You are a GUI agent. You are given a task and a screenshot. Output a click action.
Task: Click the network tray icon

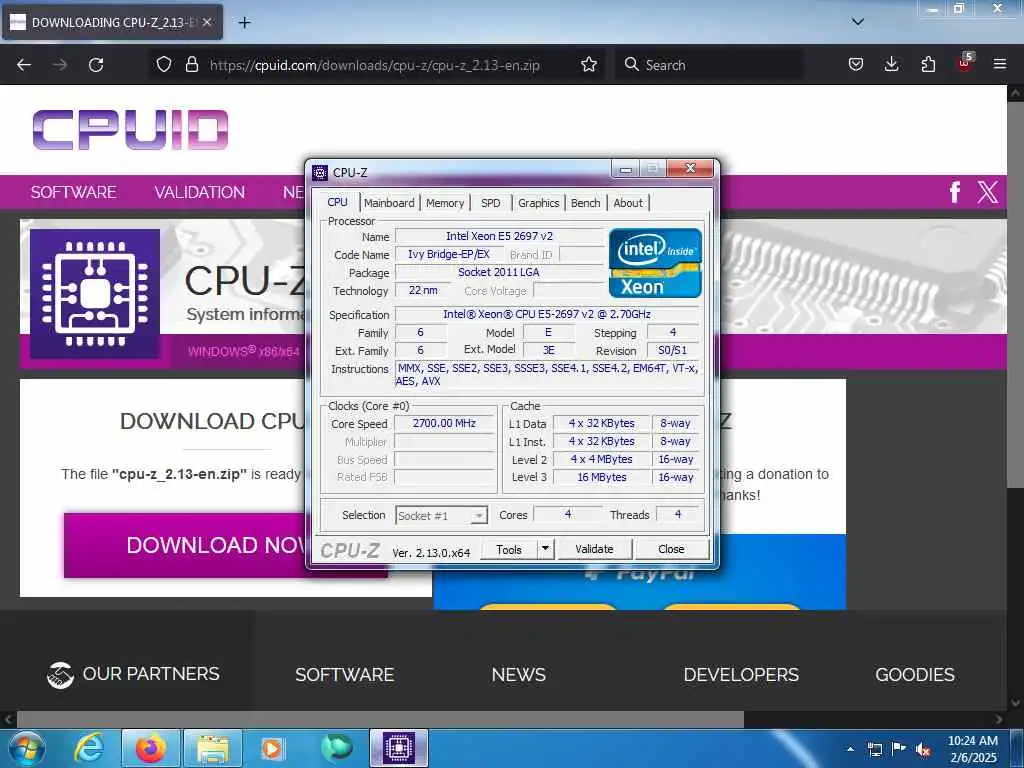tap(874, 750)
